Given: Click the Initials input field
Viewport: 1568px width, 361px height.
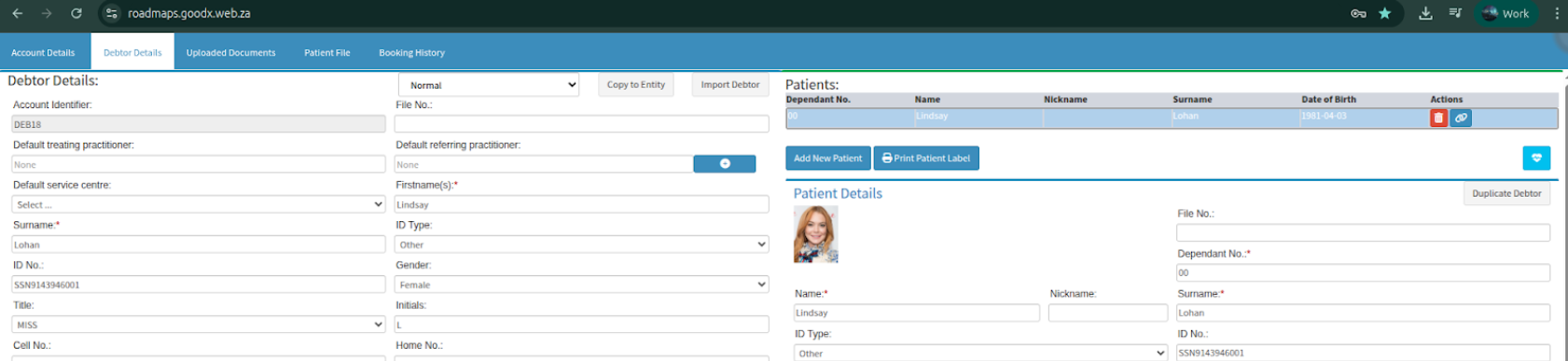Looking at the screenshot, I should [582, 325].
